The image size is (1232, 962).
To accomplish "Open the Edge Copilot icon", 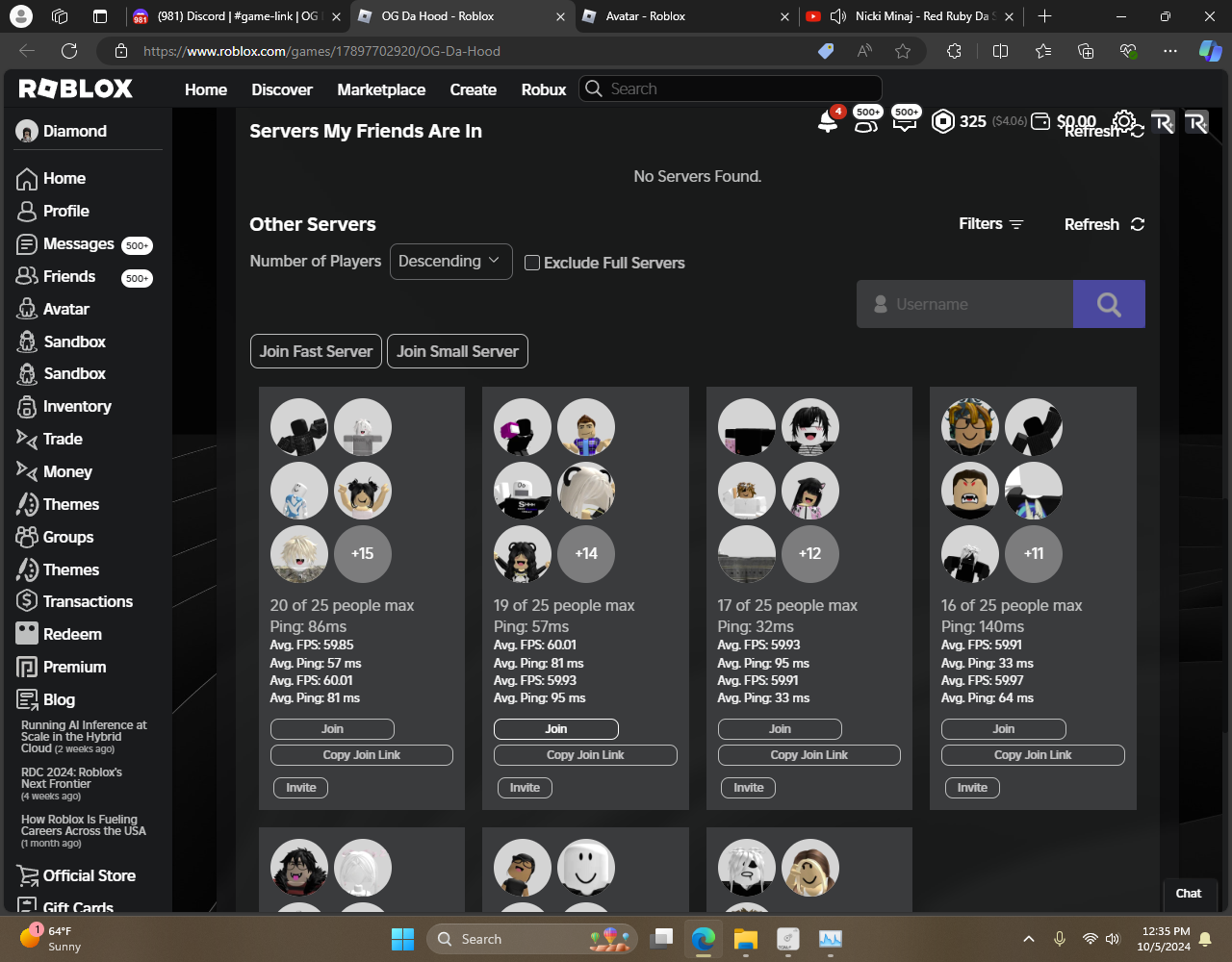I will click(x=1210, y=51).
